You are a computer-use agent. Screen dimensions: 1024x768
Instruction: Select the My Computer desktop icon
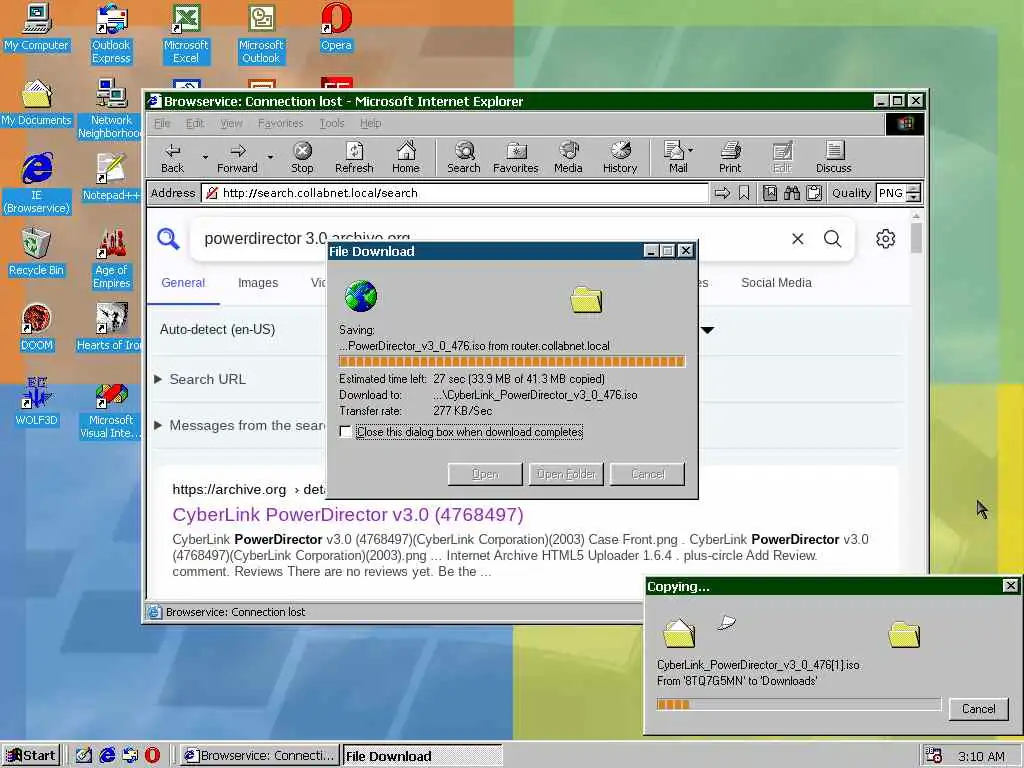click(x=36, y=28)
